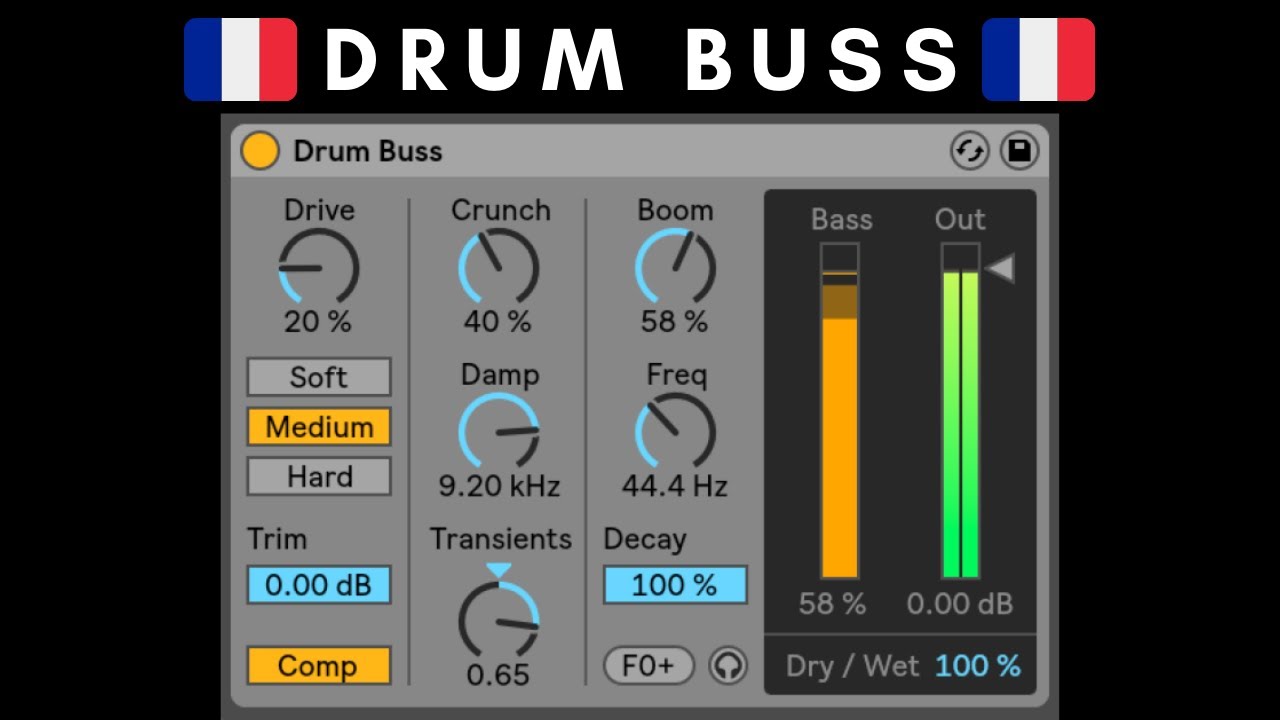The image size is (1280, 720).
Task: Click the orange Bass meter
Action: pos(840,411)
